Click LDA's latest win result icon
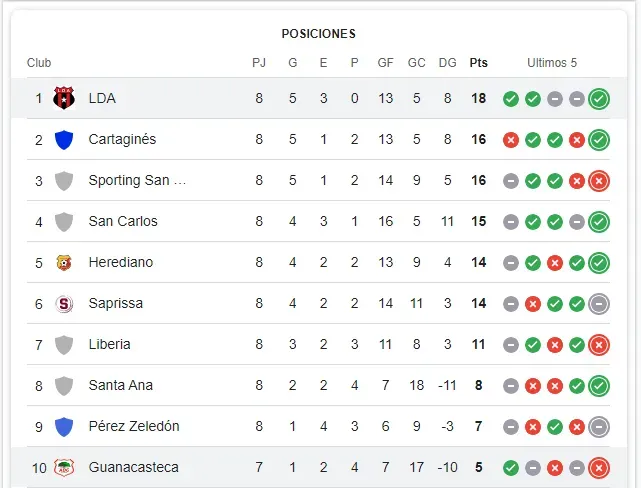Viewport: 641px width, 488px height. (599, 98)
